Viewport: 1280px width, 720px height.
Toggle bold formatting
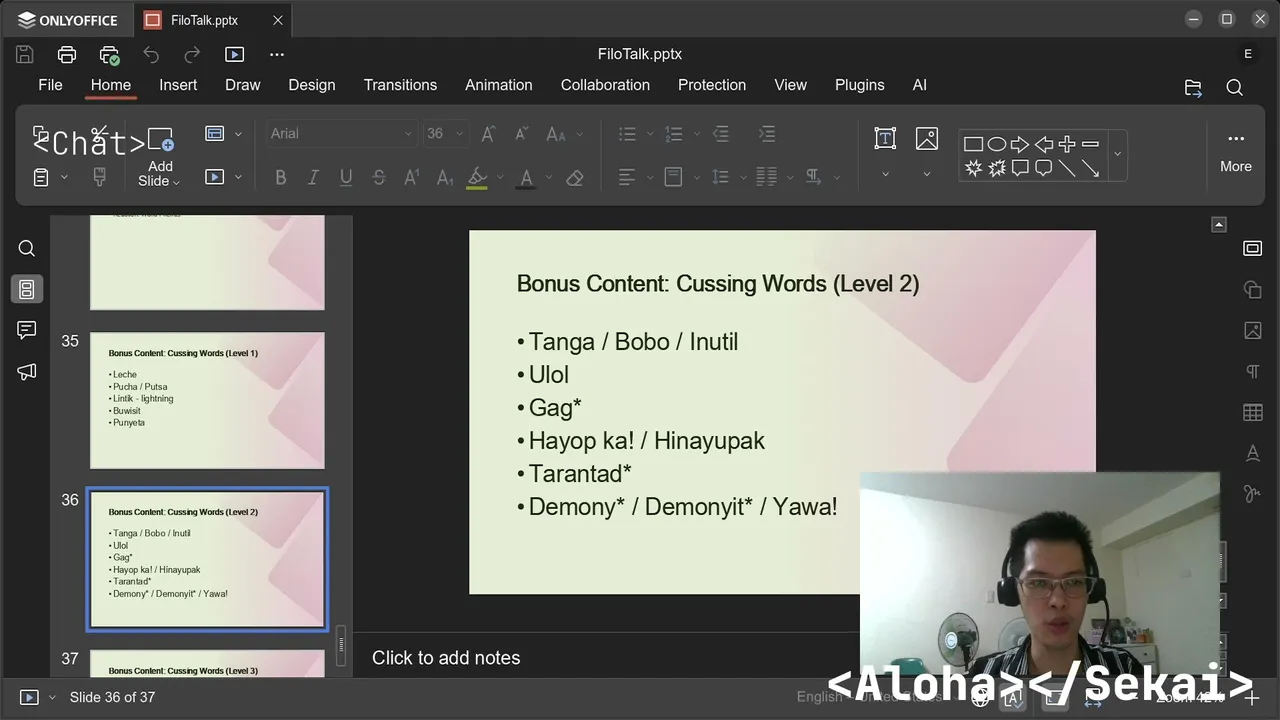coord(280,178)
